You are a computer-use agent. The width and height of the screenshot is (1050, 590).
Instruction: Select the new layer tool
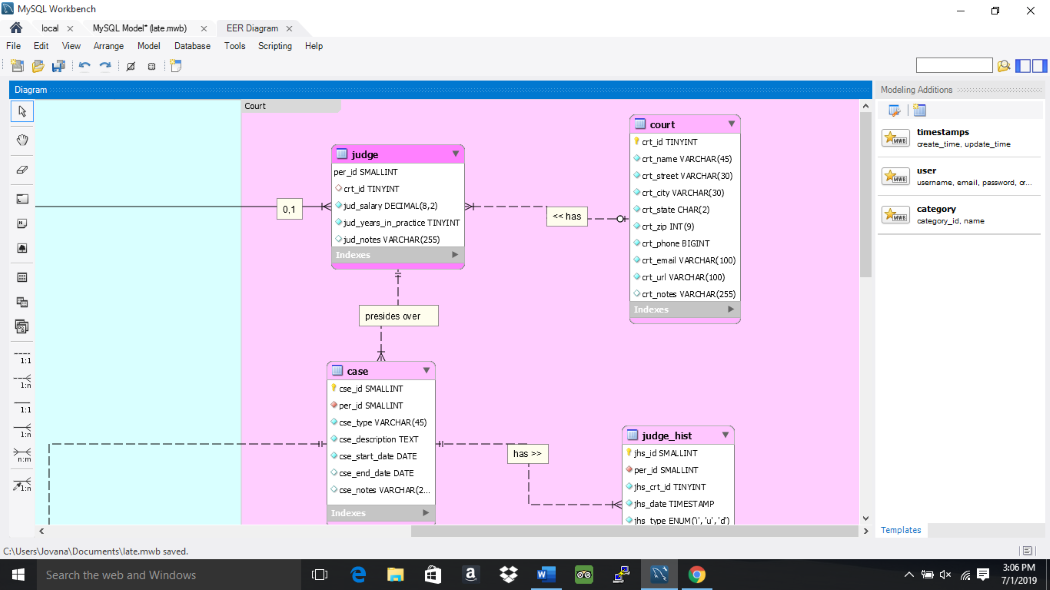coord(22,199)
